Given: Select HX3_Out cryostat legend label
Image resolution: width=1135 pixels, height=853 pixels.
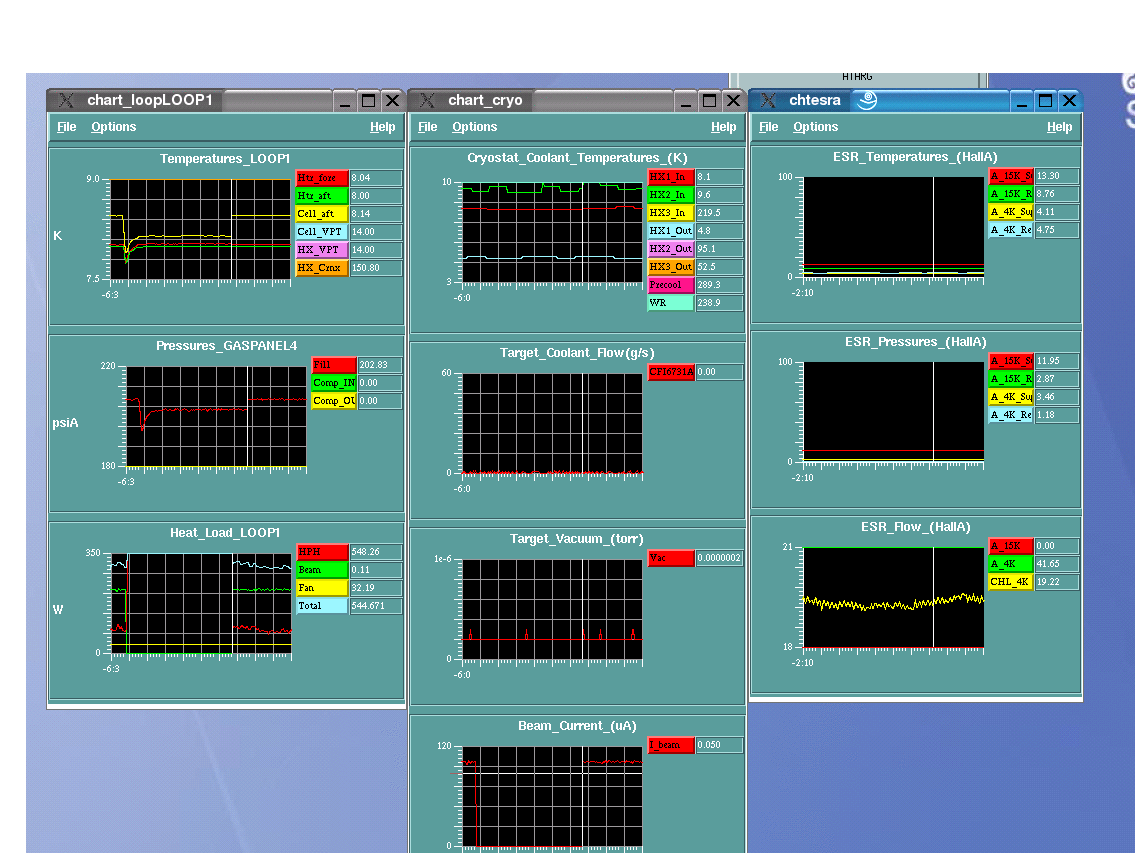Looking at the screenshot, I should (671, 267).
